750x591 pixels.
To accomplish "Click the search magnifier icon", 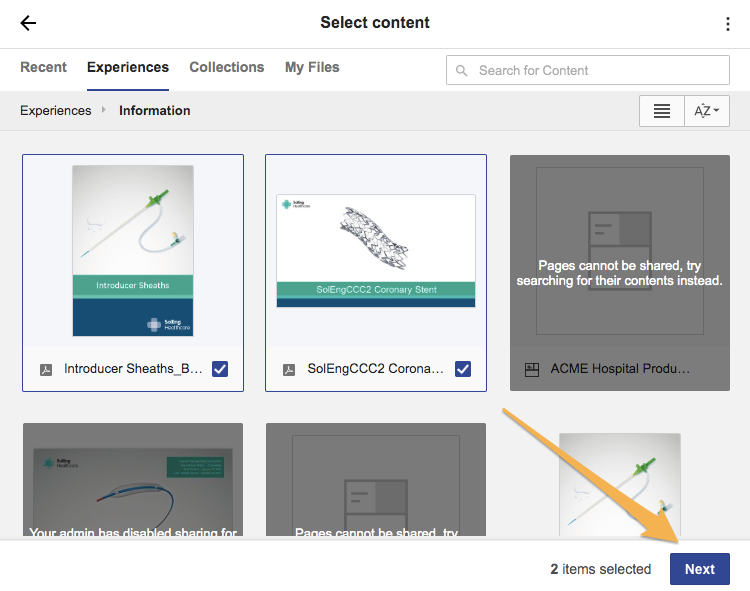I will point(462,71).
